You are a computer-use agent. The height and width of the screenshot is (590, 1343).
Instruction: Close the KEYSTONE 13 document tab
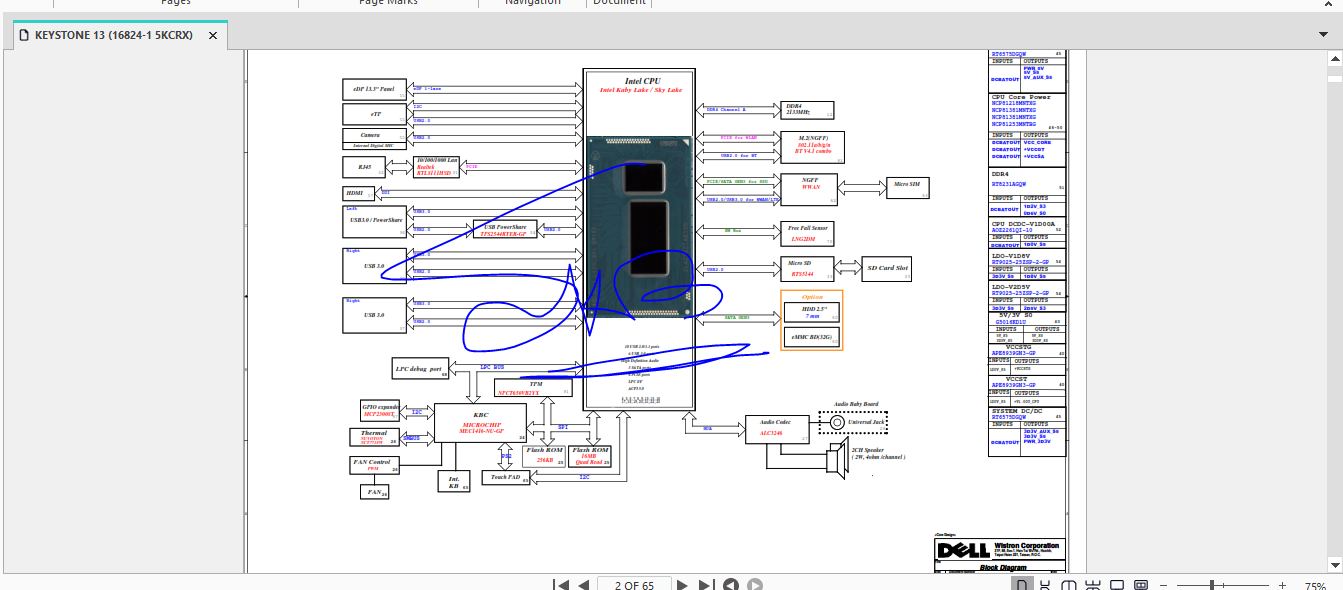213,35
